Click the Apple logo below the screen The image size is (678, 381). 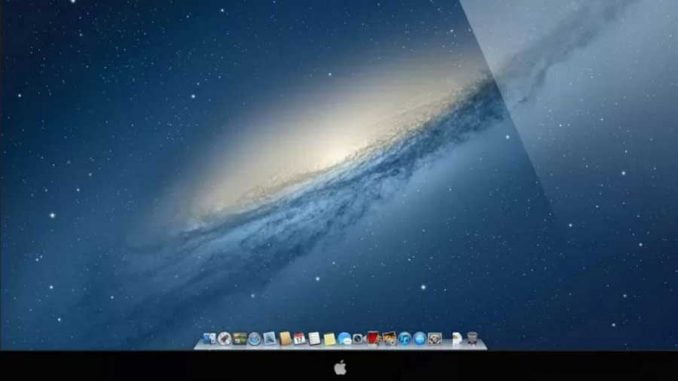pyautogui.click(x=340, y=368)
